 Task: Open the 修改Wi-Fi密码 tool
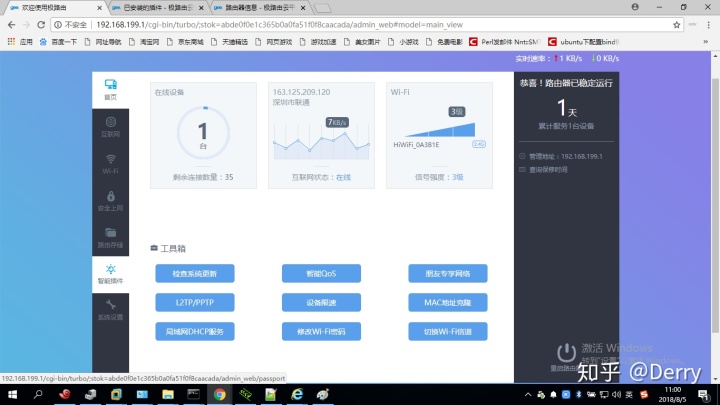321,332
